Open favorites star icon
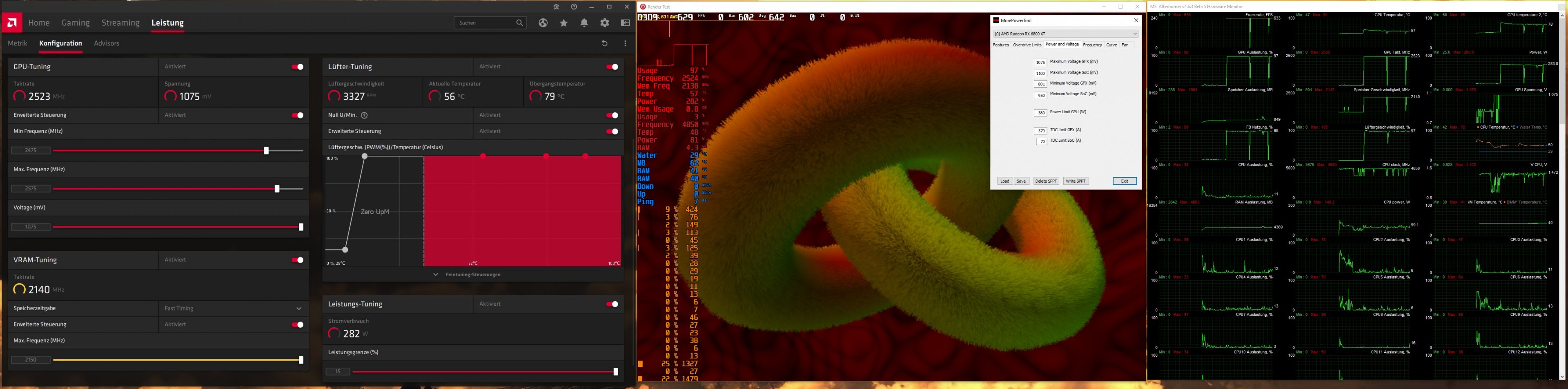1568x389 pixels. (563, 22)
